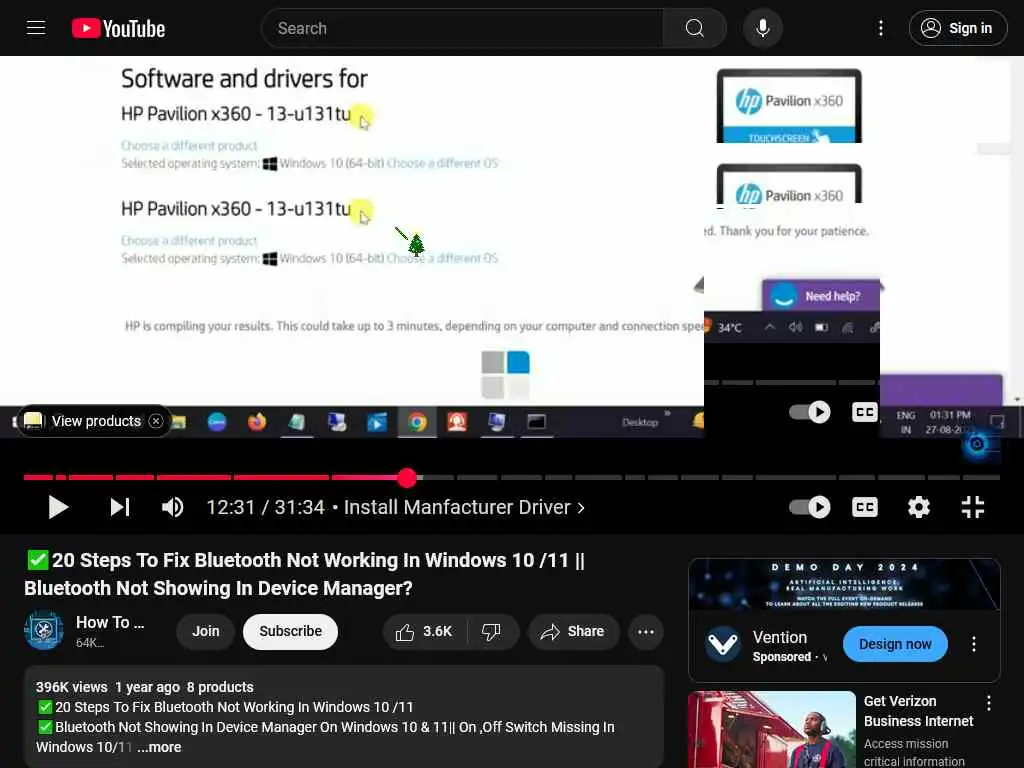Viewport: 1024px width, 768px height.
Task: Click the Join membership button
Action: pos(205,632)
